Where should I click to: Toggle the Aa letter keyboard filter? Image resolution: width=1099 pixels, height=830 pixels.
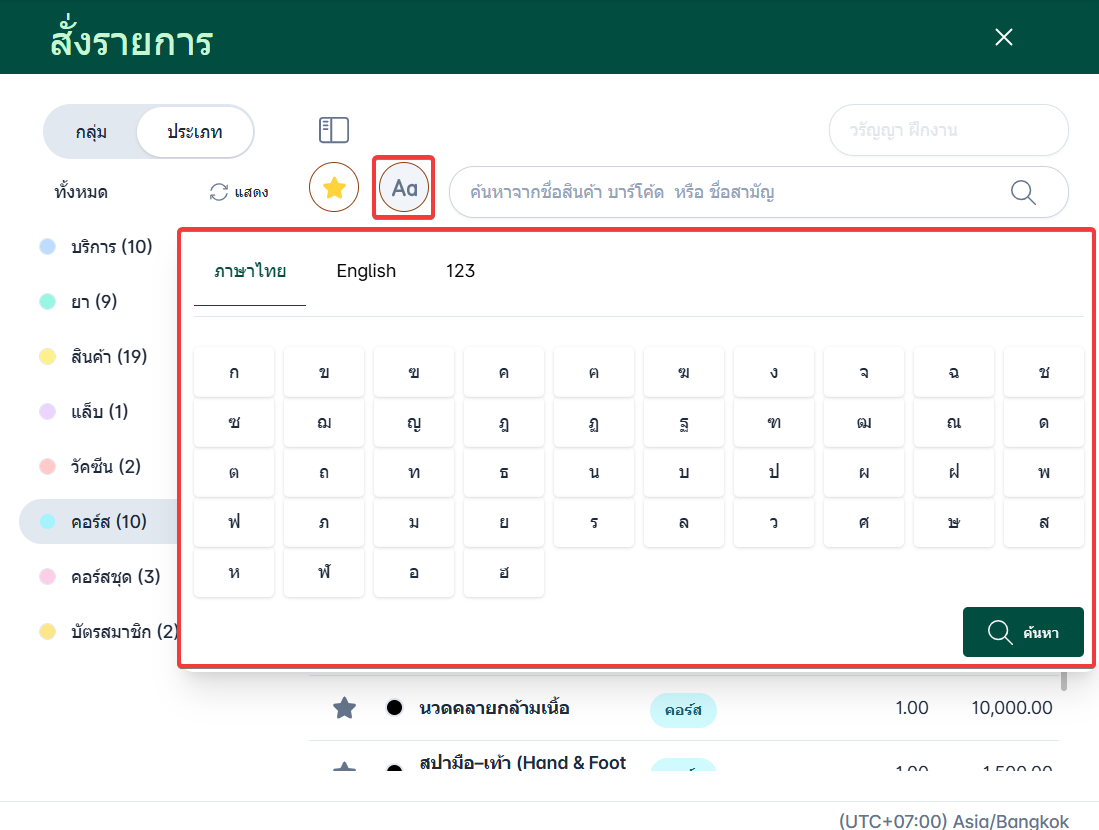coord(404,187)
